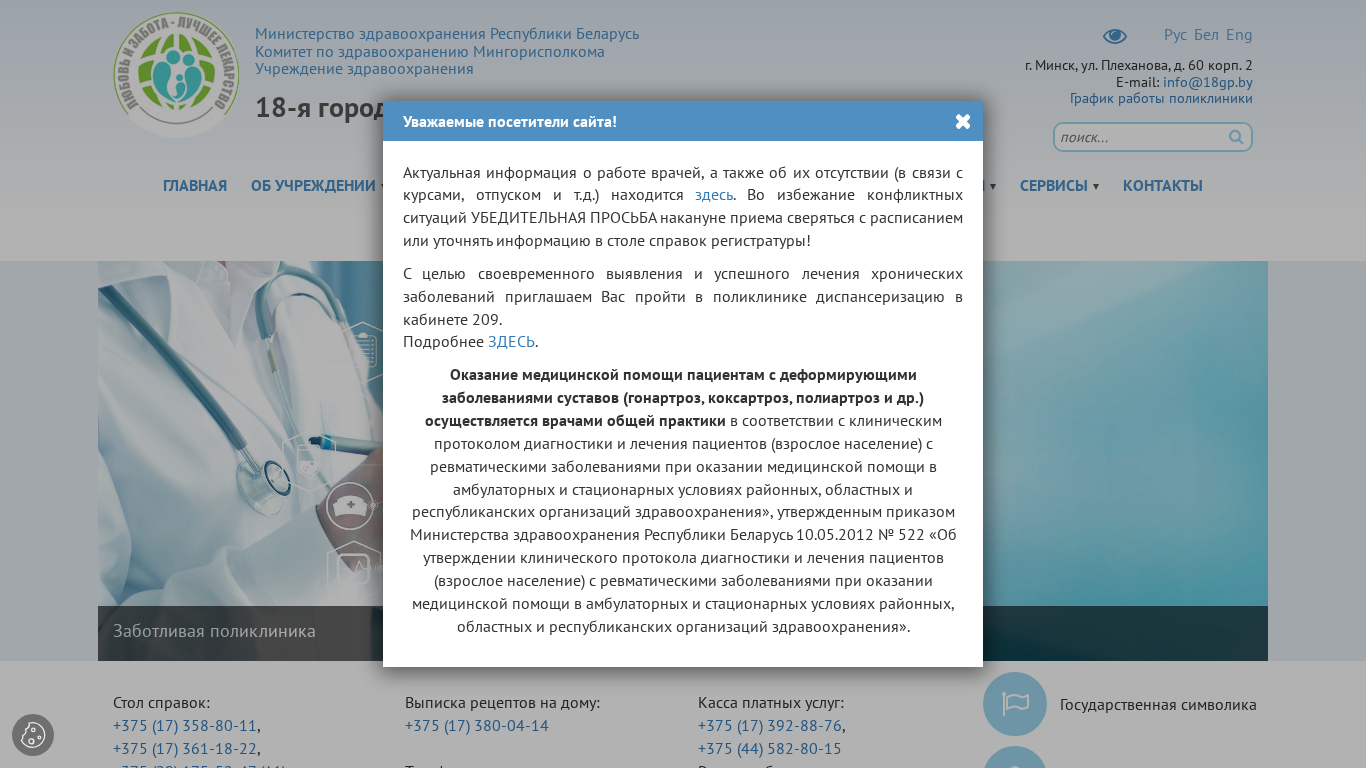
Task: Click the search magnifier icon
Action: click(1236, 137)
